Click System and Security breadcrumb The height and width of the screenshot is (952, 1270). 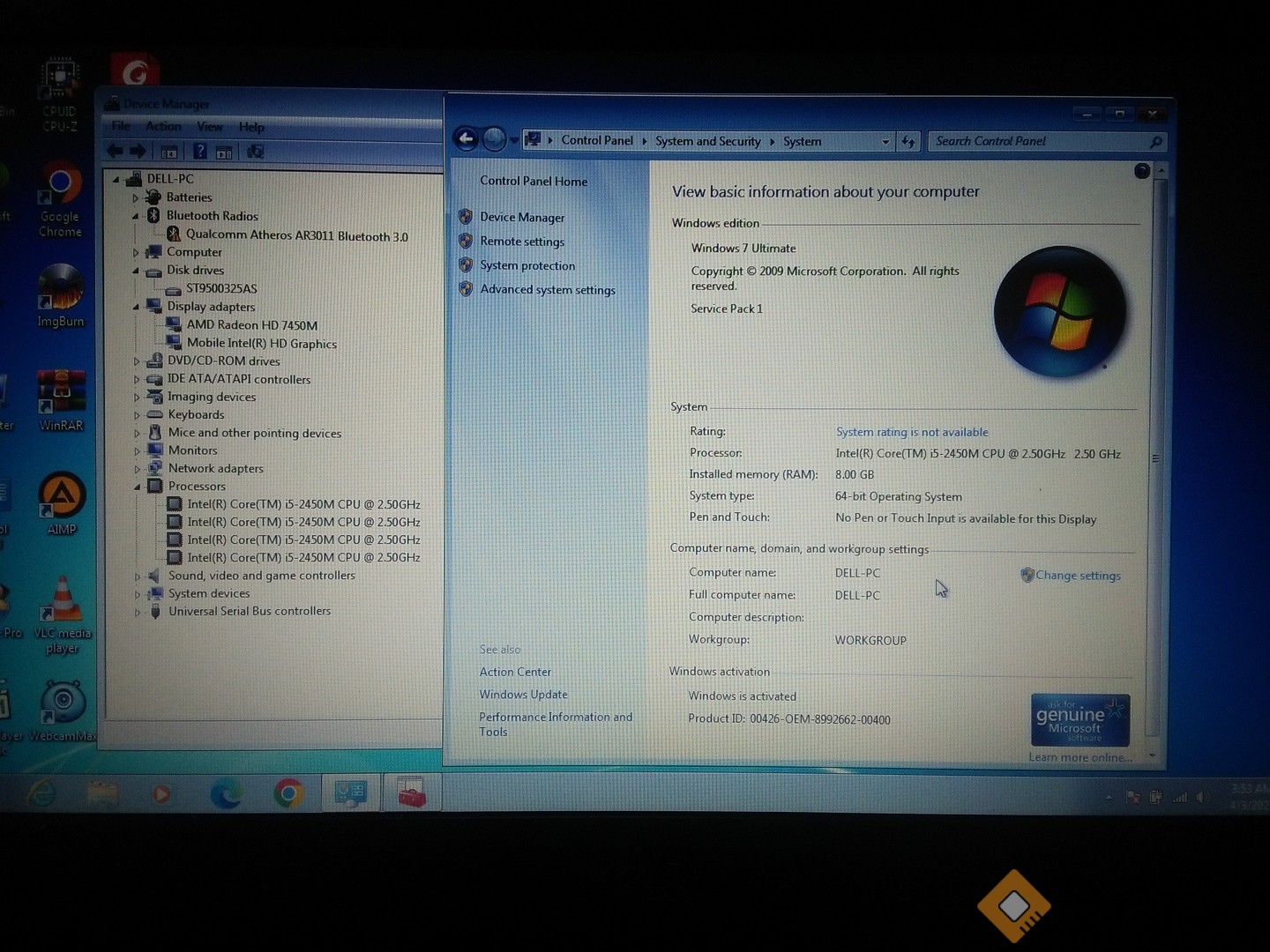tap(707, 141)
